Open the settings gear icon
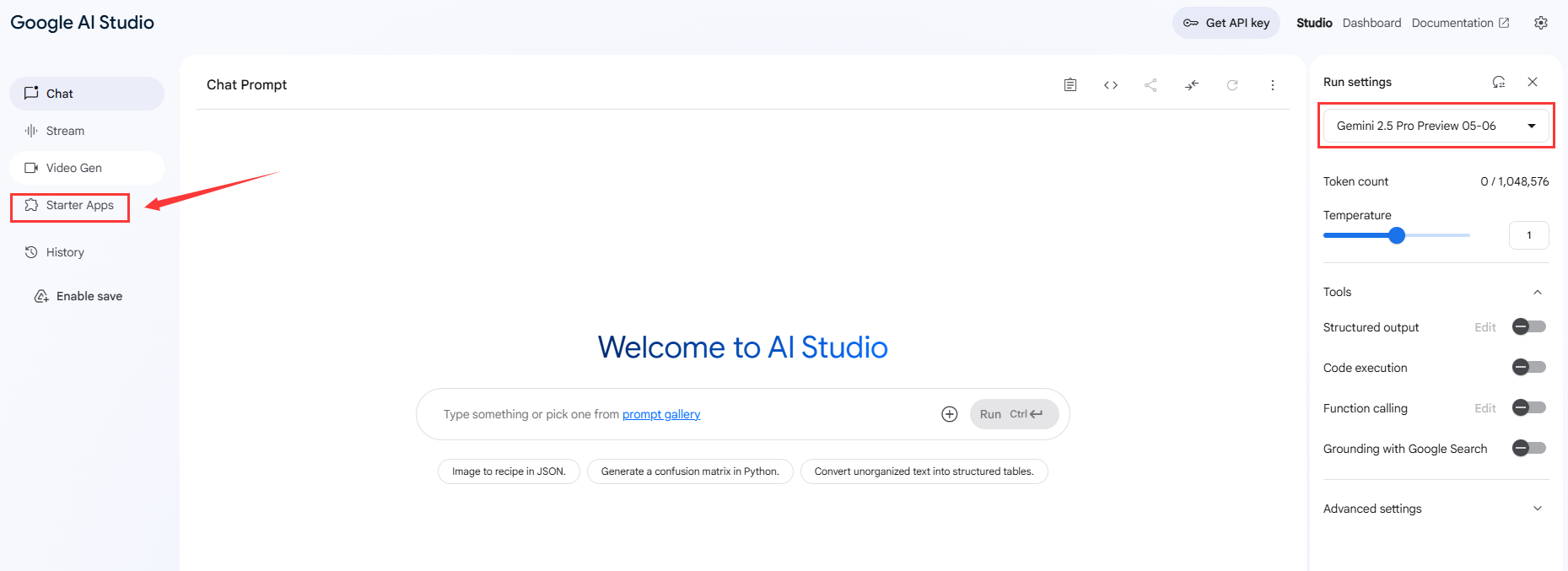This screenshot has width=1568, height=571. (x=1541, y=23)
